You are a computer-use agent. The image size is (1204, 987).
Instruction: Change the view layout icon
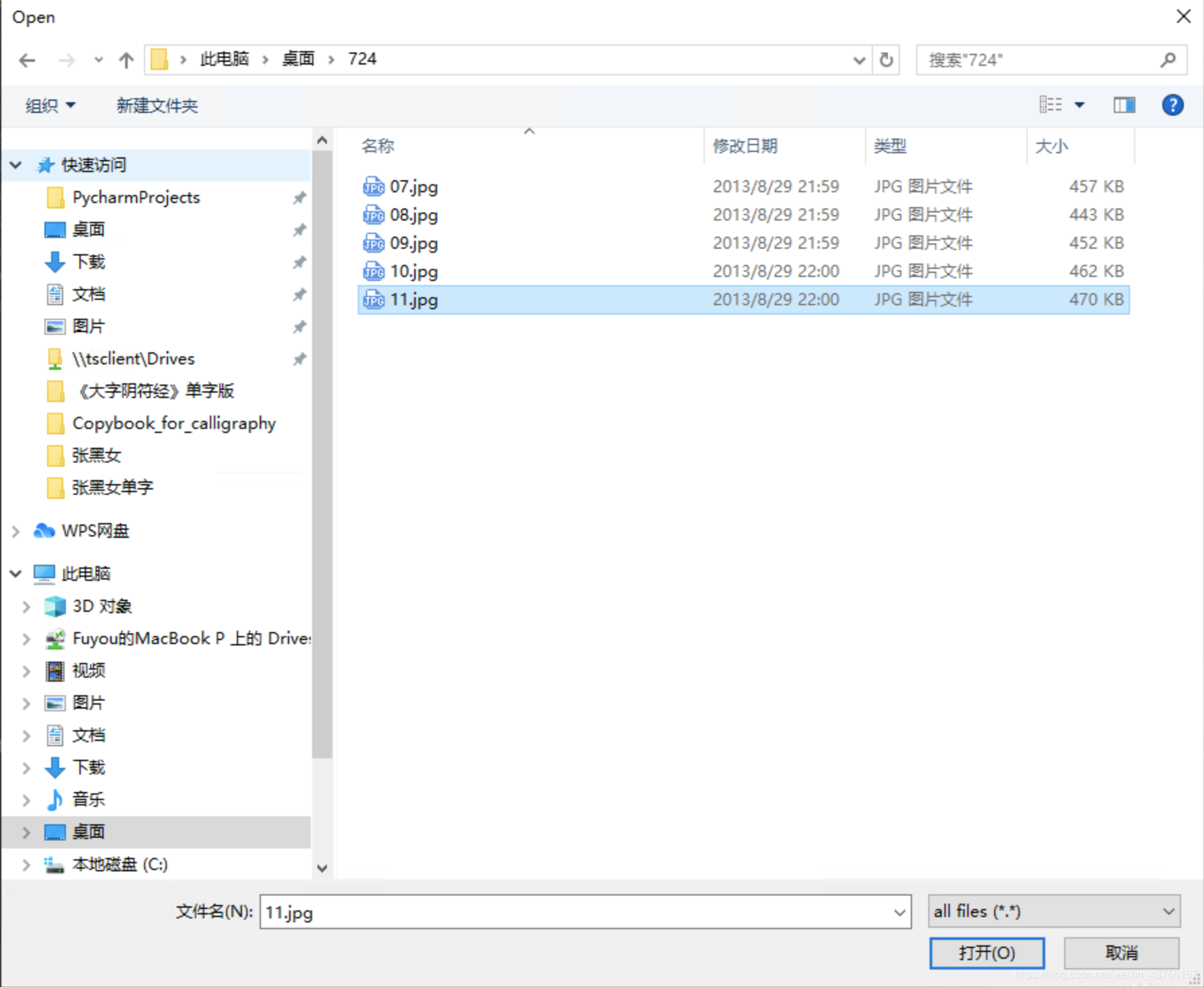[x=1050, y=104]
